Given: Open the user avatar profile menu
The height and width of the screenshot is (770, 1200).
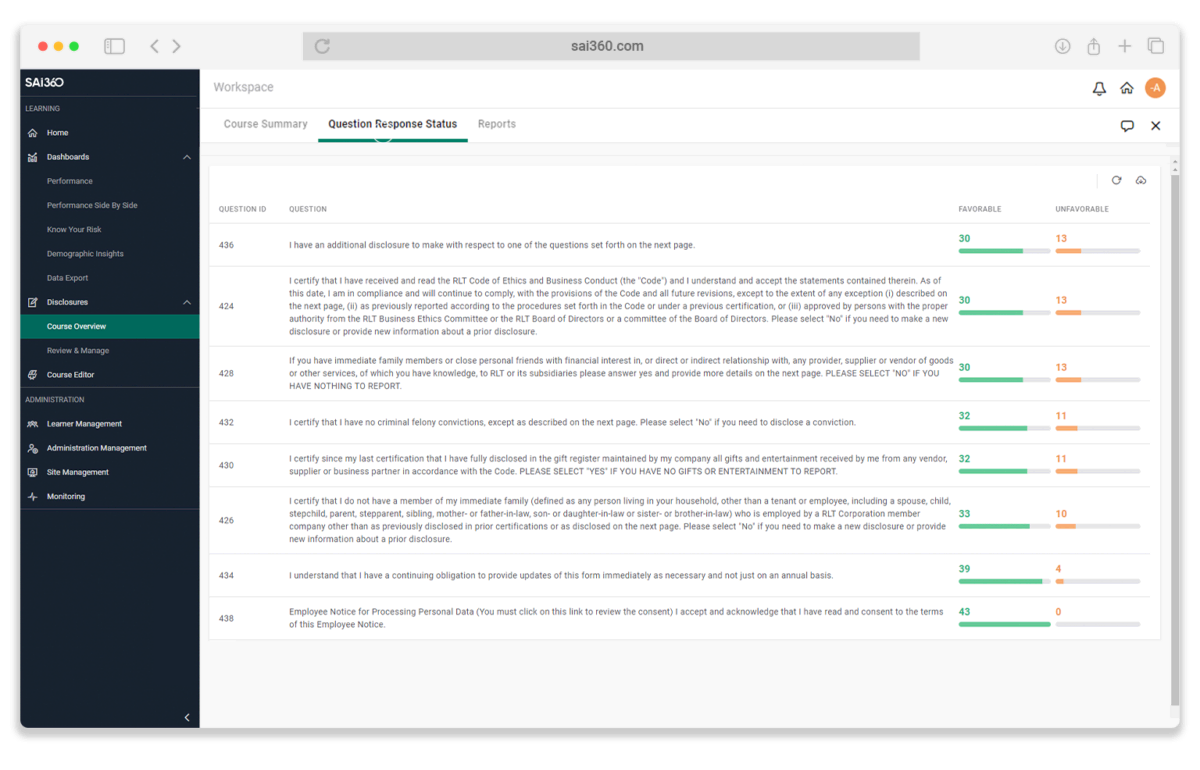Looking at the screenshot, I should click(1156, 88).
